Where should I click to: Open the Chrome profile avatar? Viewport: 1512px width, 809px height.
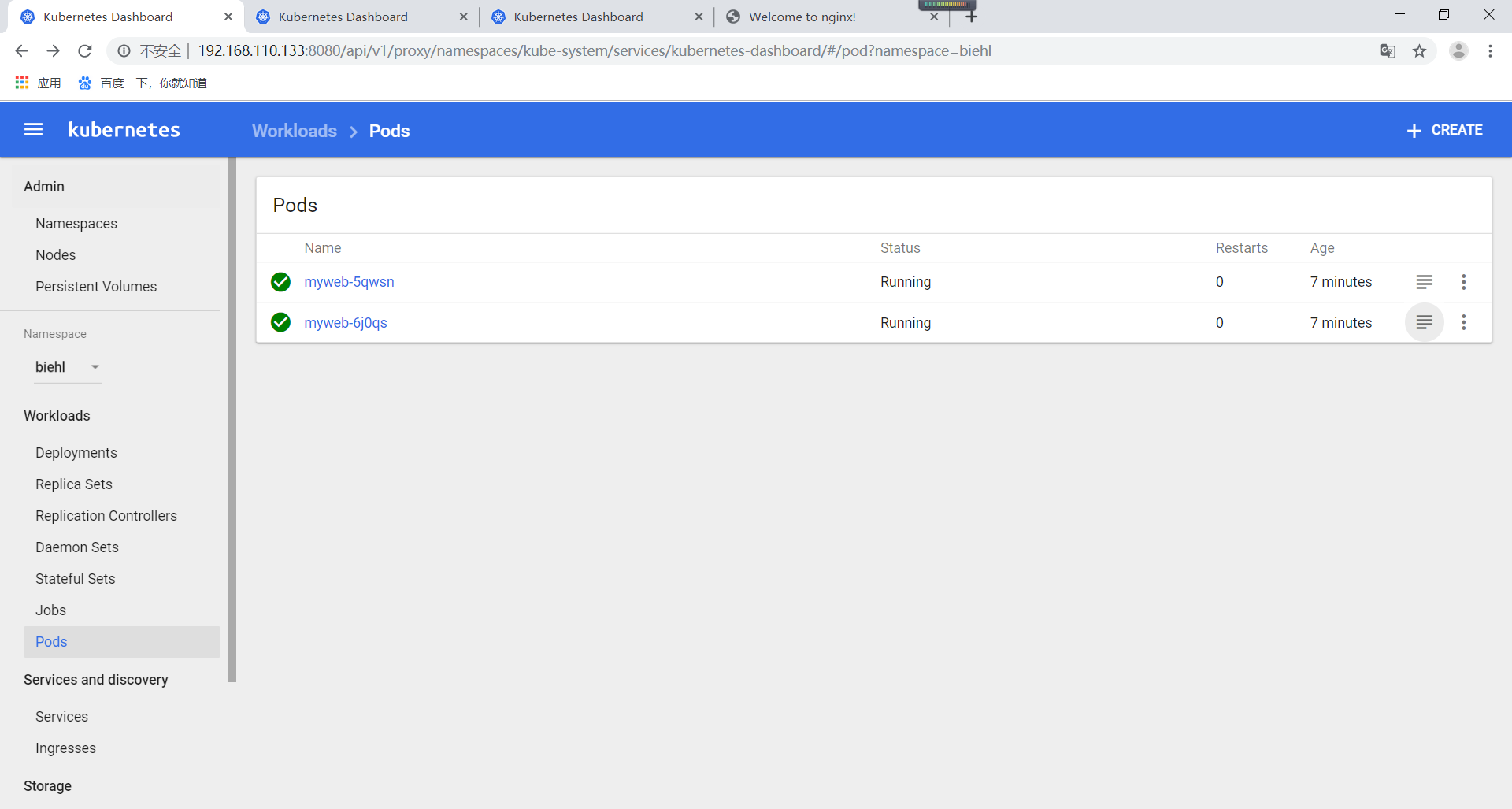1458,51
